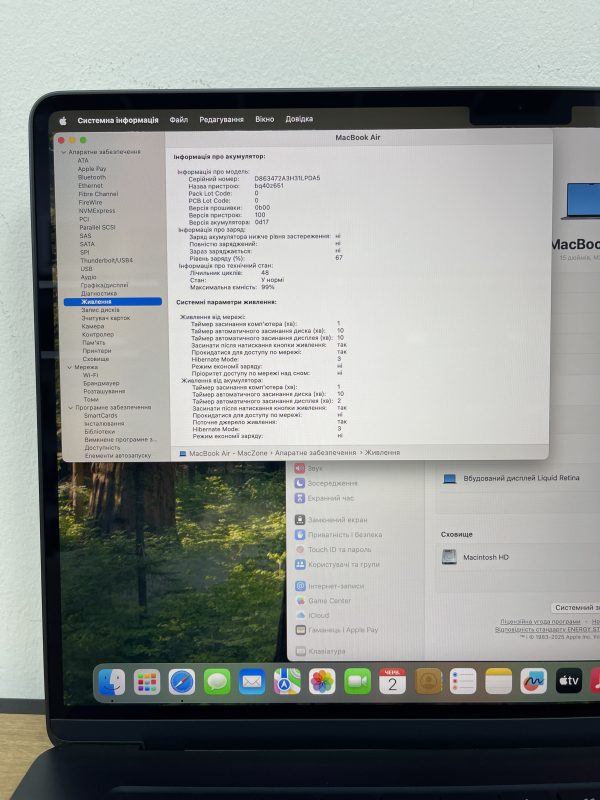Open Maps app in the Dock
Viewport: 600px width, 800px height.
pyautogui.click(x=287, y=682)
